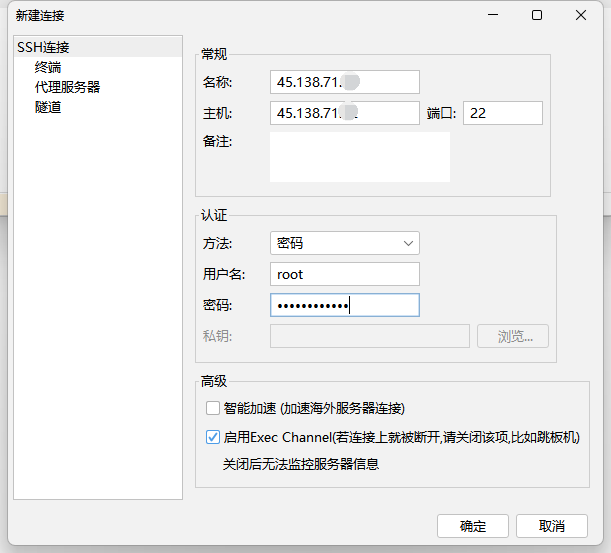611x553 pixels.
Task: Maximize the 新建连接 window
Action: tap(537, 15)
